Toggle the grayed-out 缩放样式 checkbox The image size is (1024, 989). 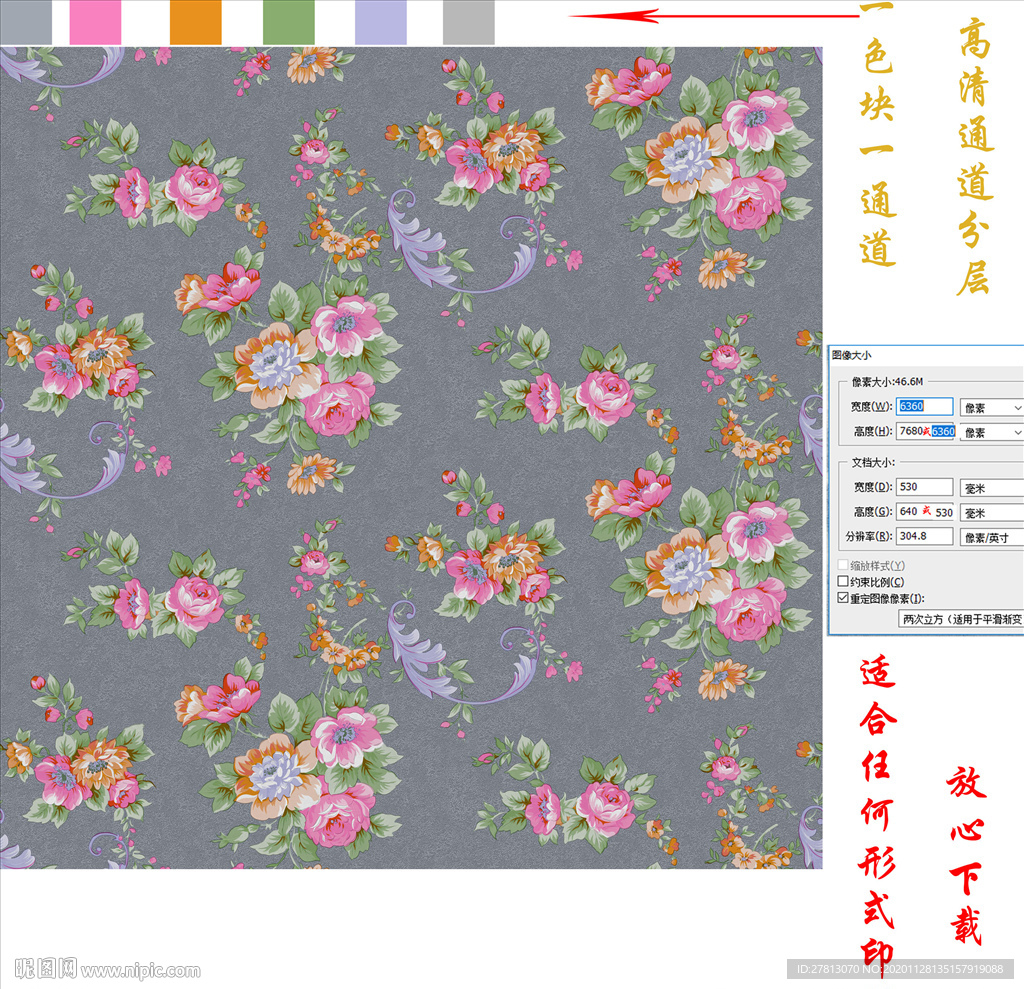click(x=843, y=565)
